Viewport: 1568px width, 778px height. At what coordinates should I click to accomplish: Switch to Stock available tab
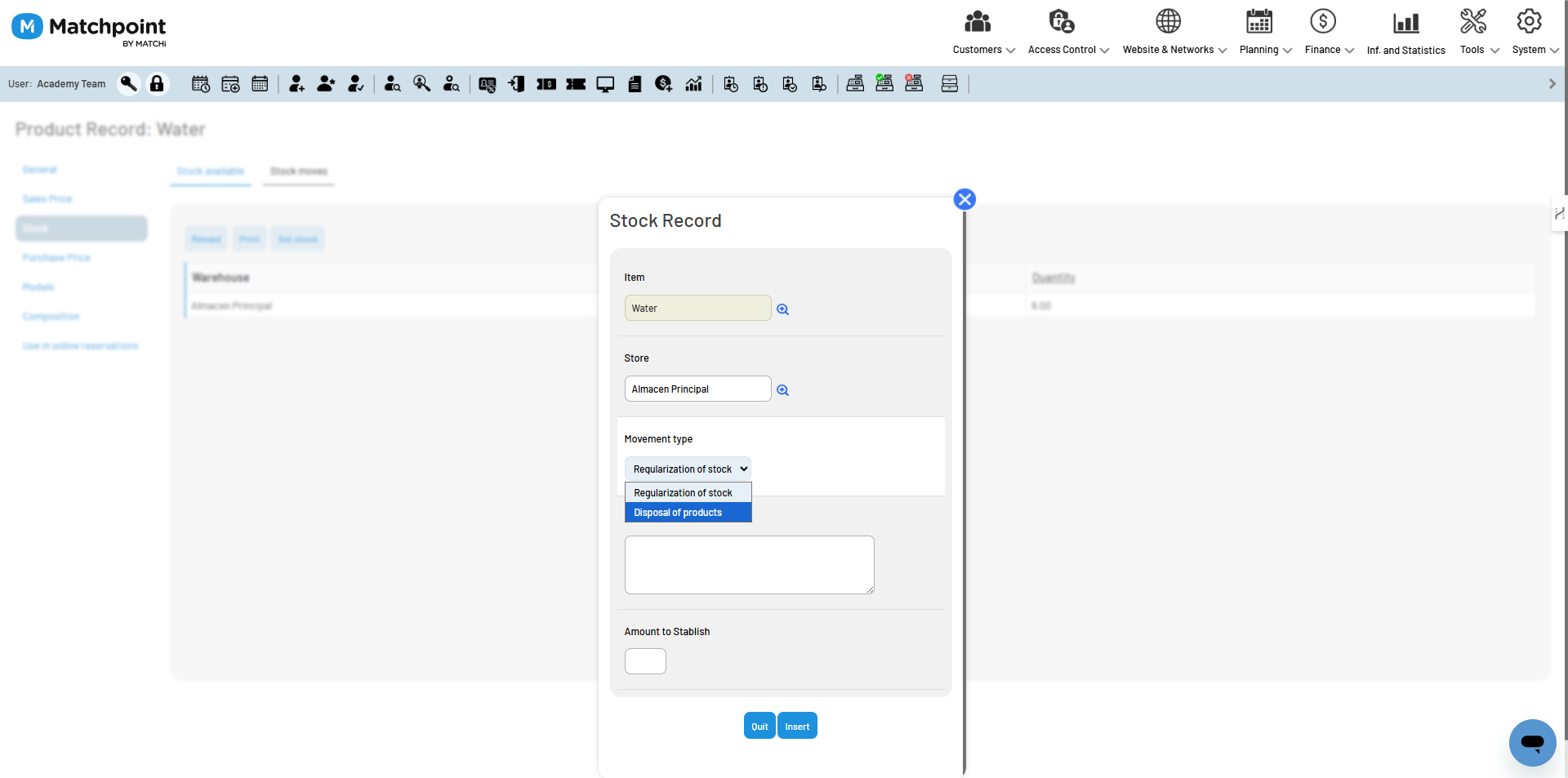(x=211, y=171)
